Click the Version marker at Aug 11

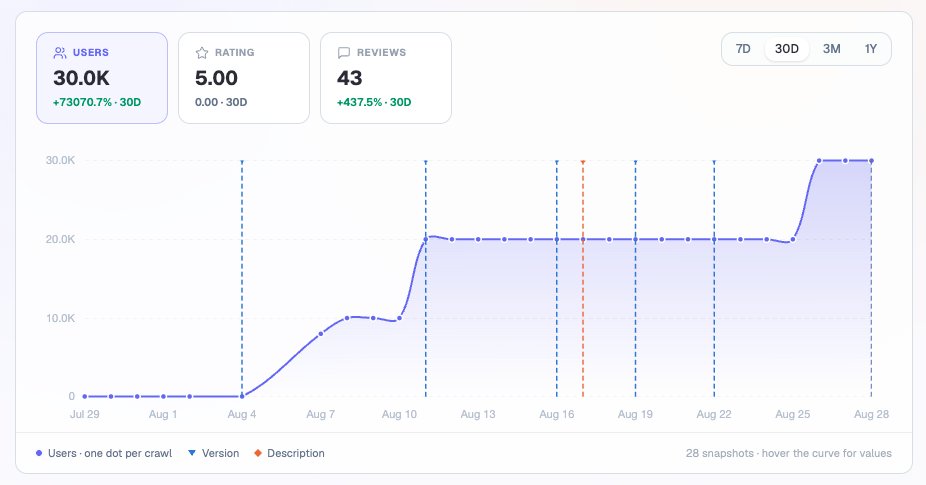[426, 161]
